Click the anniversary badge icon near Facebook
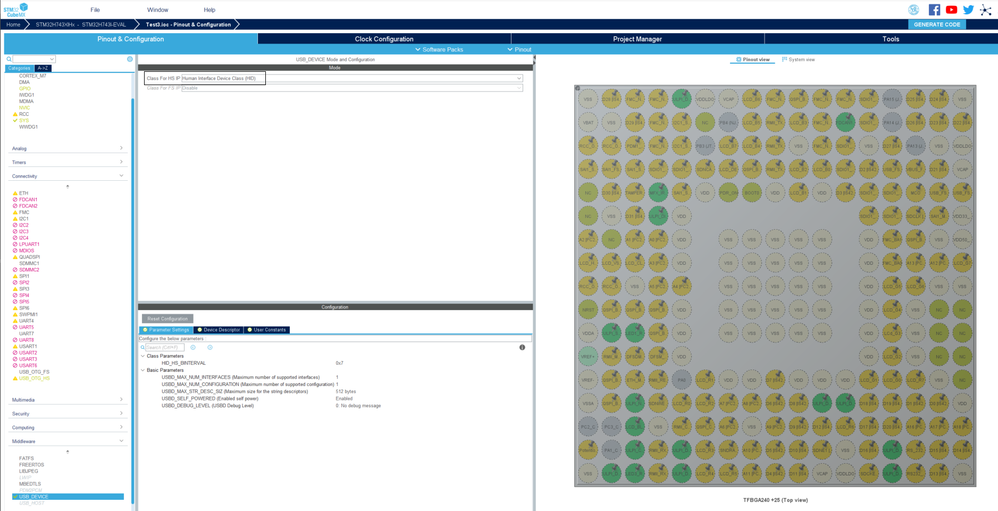 [913, 10]
